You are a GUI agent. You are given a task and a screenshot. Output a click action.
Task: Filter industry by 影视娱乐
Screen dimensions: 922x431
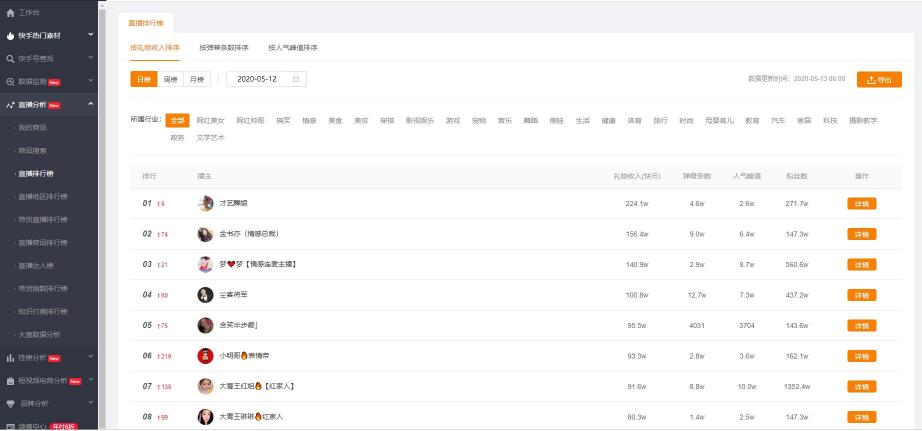click(420, 121)
